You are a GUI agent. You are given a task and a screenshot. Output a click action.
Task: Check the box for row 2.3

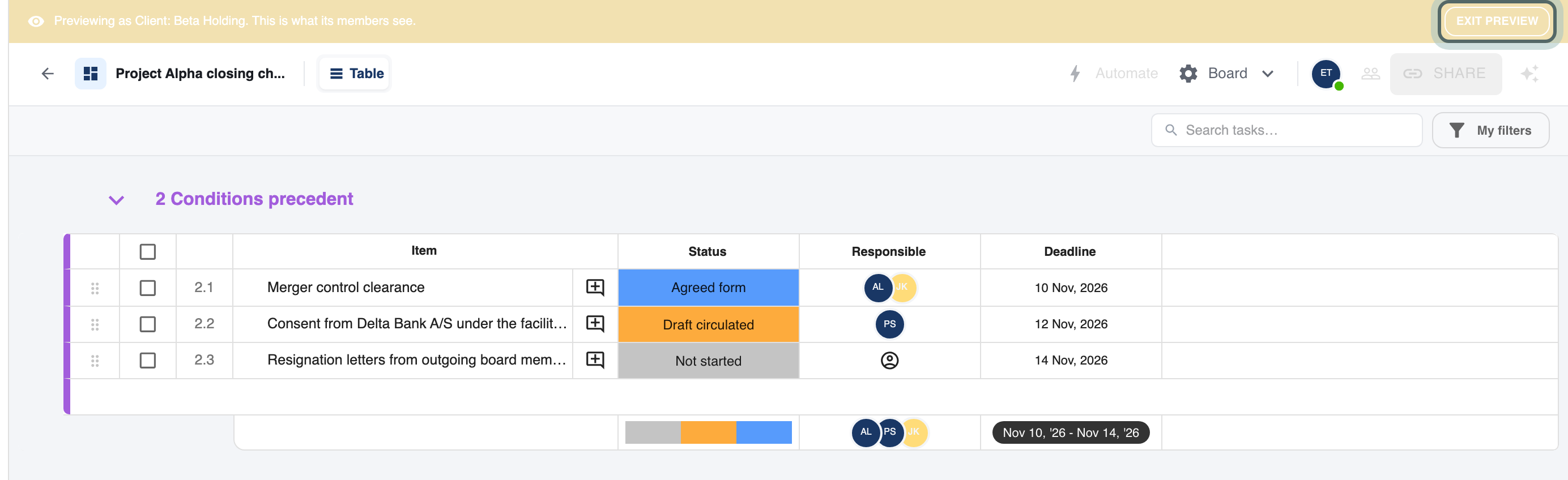coord(147,361)
